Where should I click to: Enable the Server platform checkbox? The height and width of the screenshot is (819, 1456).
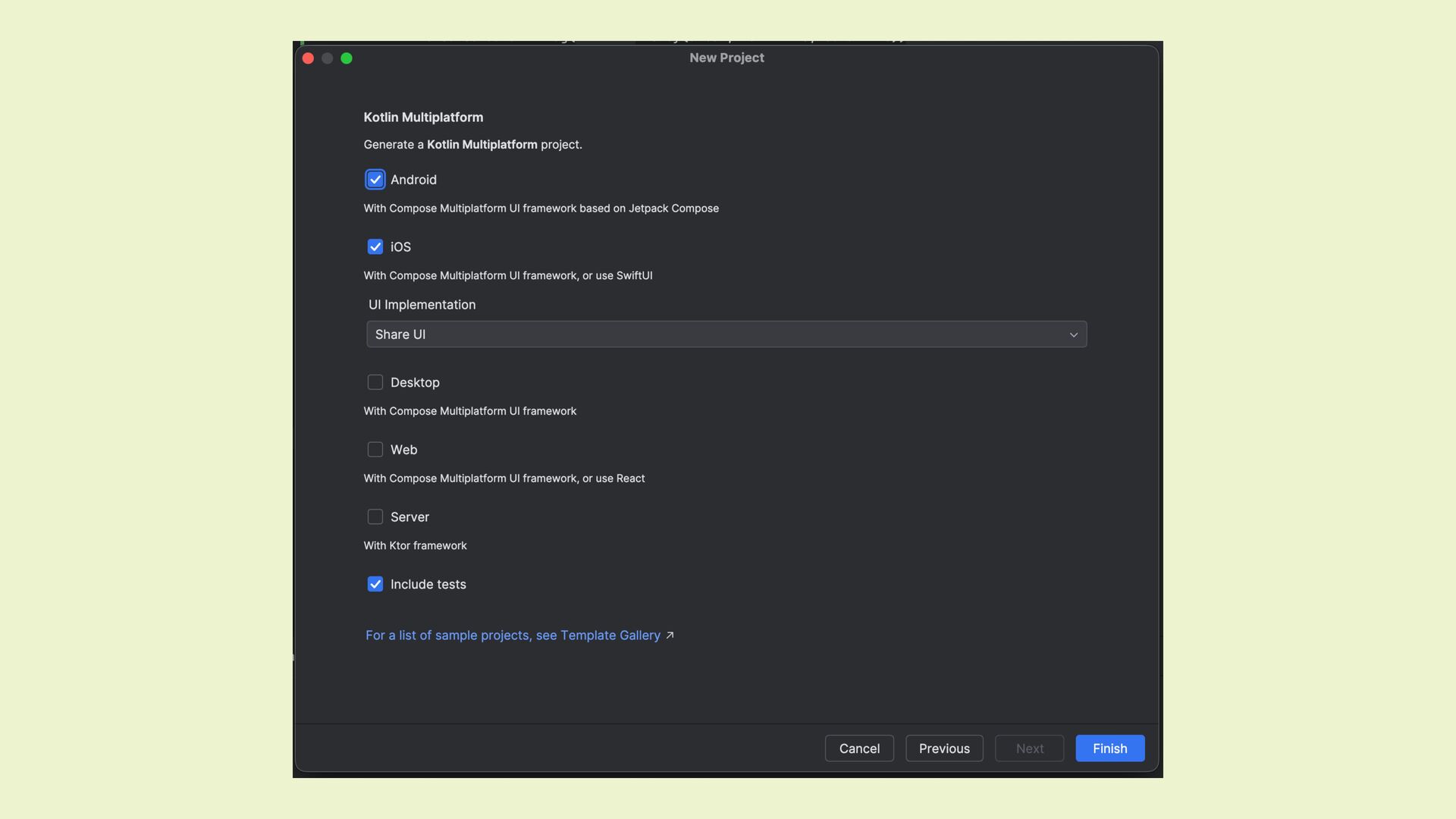(375, 517)
